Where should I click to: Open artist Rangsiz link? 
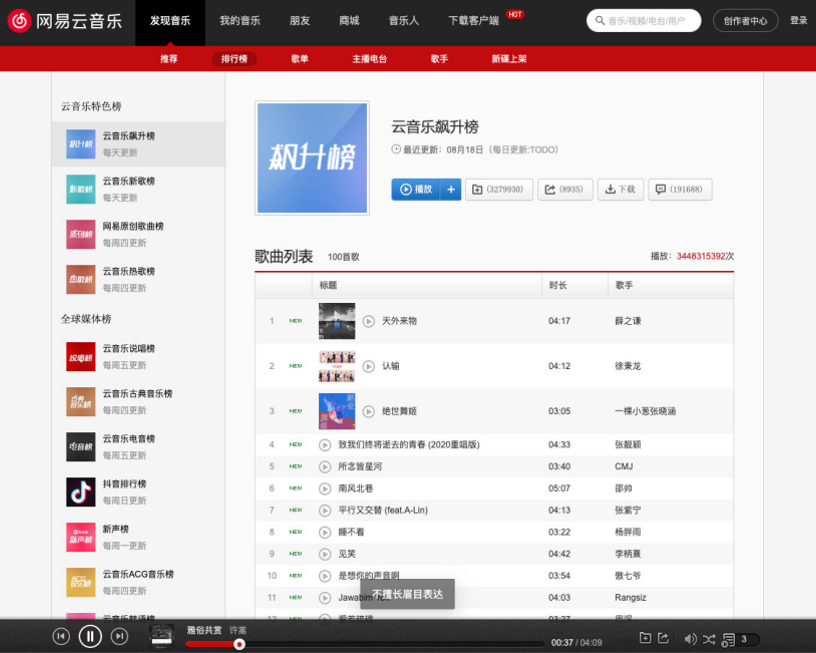630,598
